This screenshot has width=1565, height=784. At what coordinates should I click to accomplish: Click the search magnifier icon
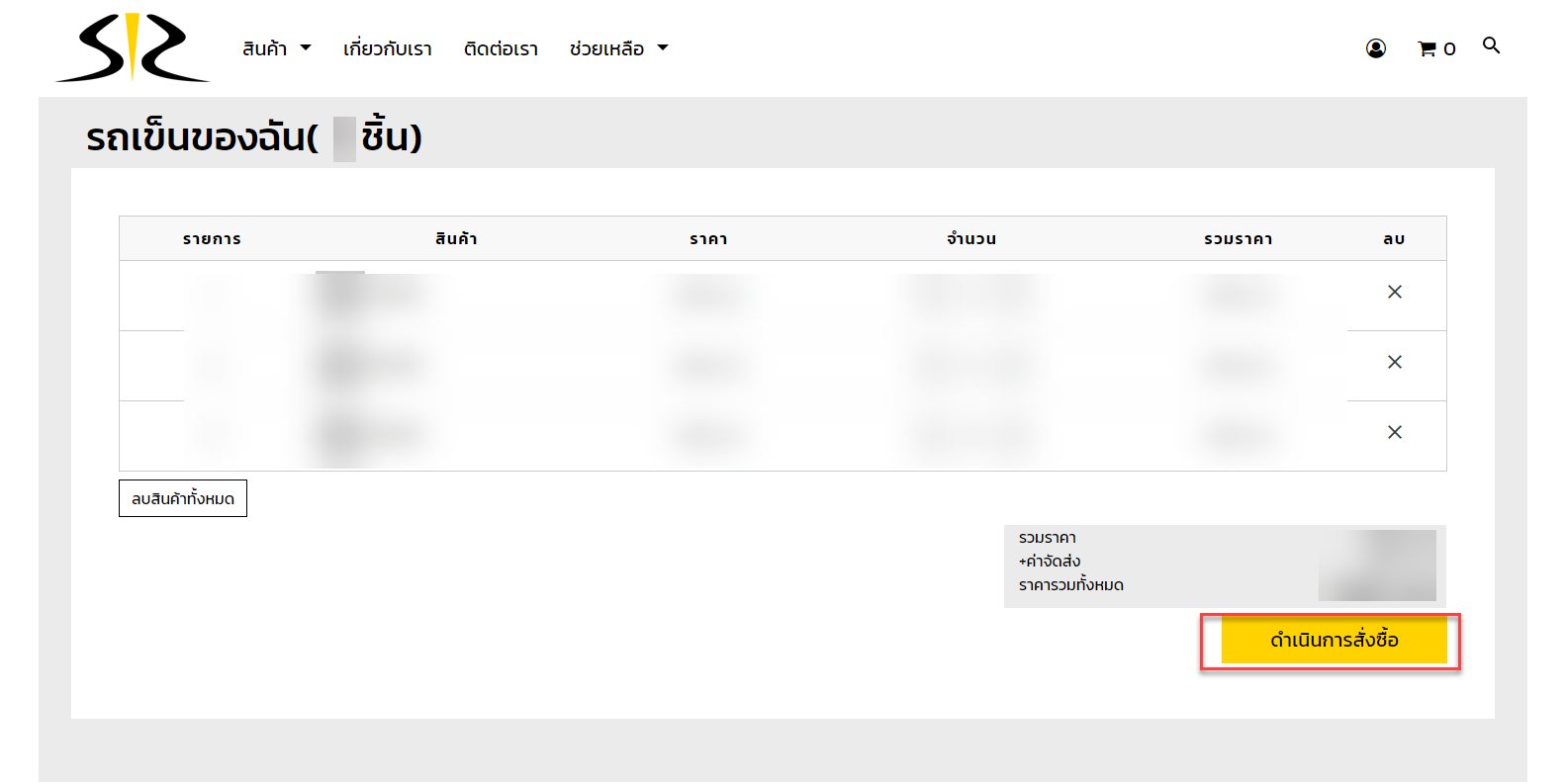pyautogui.click(x=1491, y=45)
